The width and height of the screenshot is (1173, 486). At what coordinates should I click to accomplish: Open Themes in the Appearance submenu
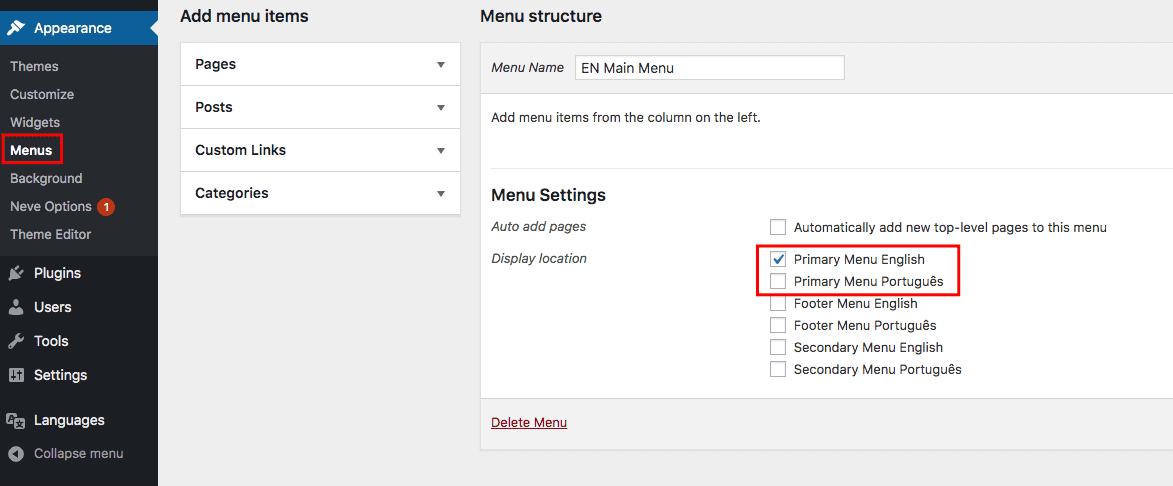[34, 67]
